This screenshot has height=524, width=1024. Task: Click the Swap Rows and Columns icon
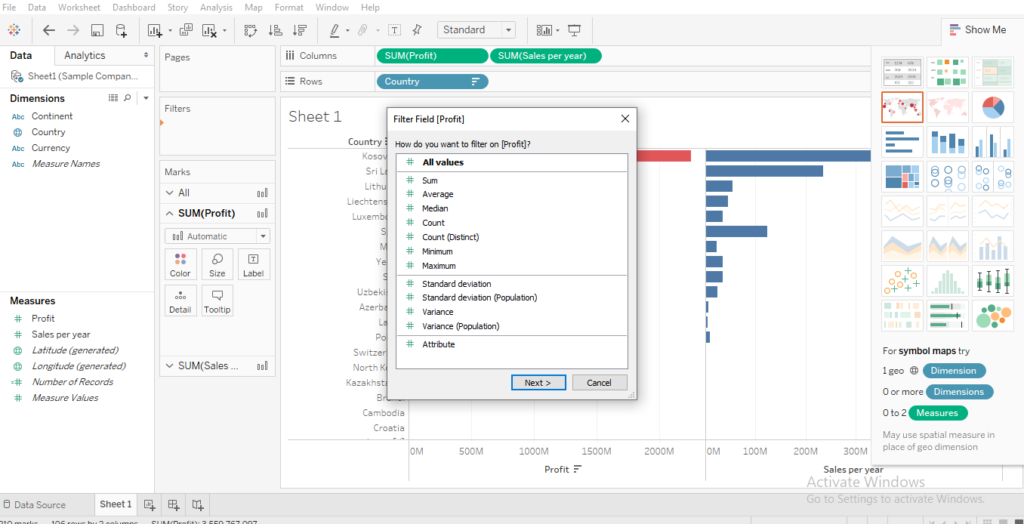(x=251, y=30)
